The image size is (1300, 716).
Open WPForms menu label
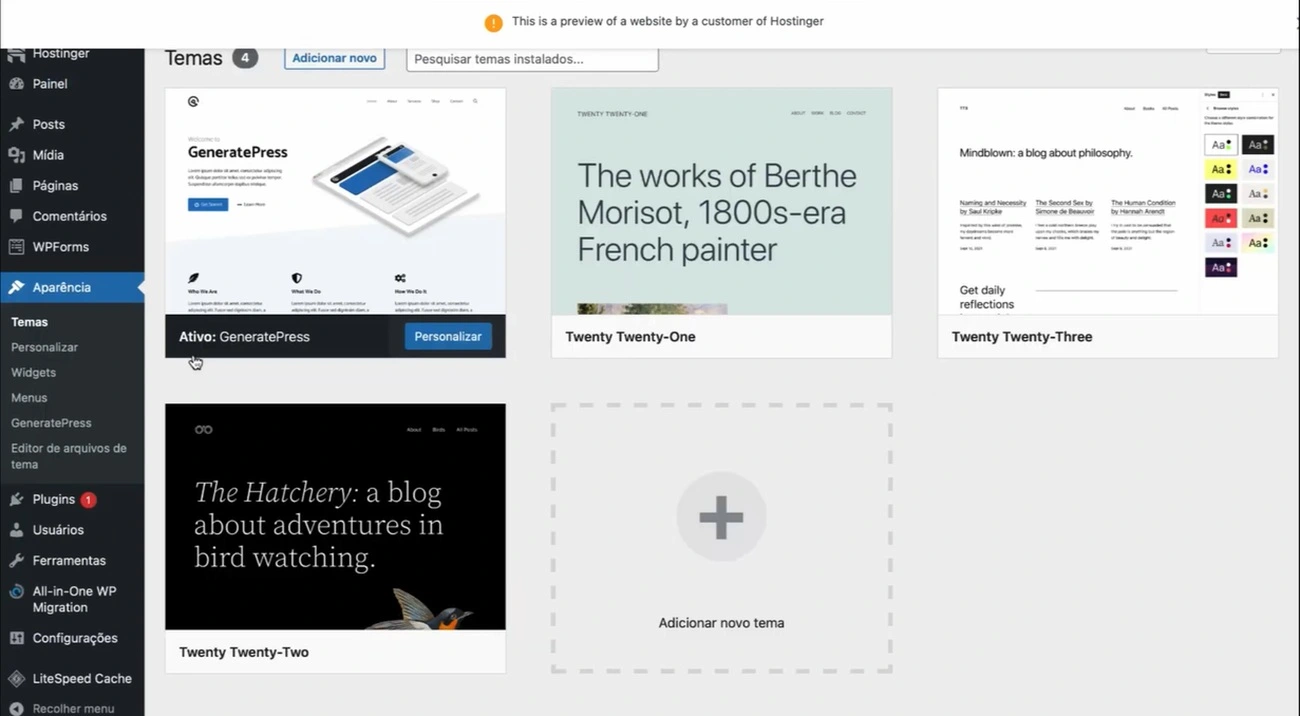pos(60,247)
